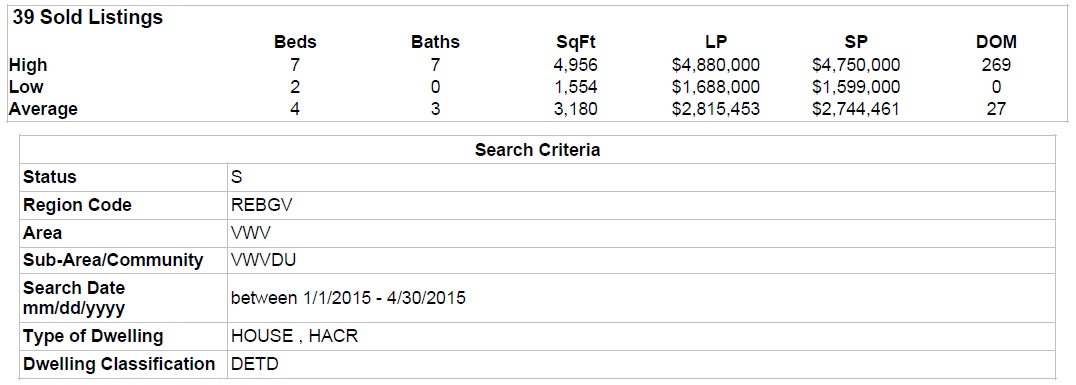The height and width of the screenshot is (385, 1076).
Task: Click the 39 Sold Listings heading
Action: point(88,19)
